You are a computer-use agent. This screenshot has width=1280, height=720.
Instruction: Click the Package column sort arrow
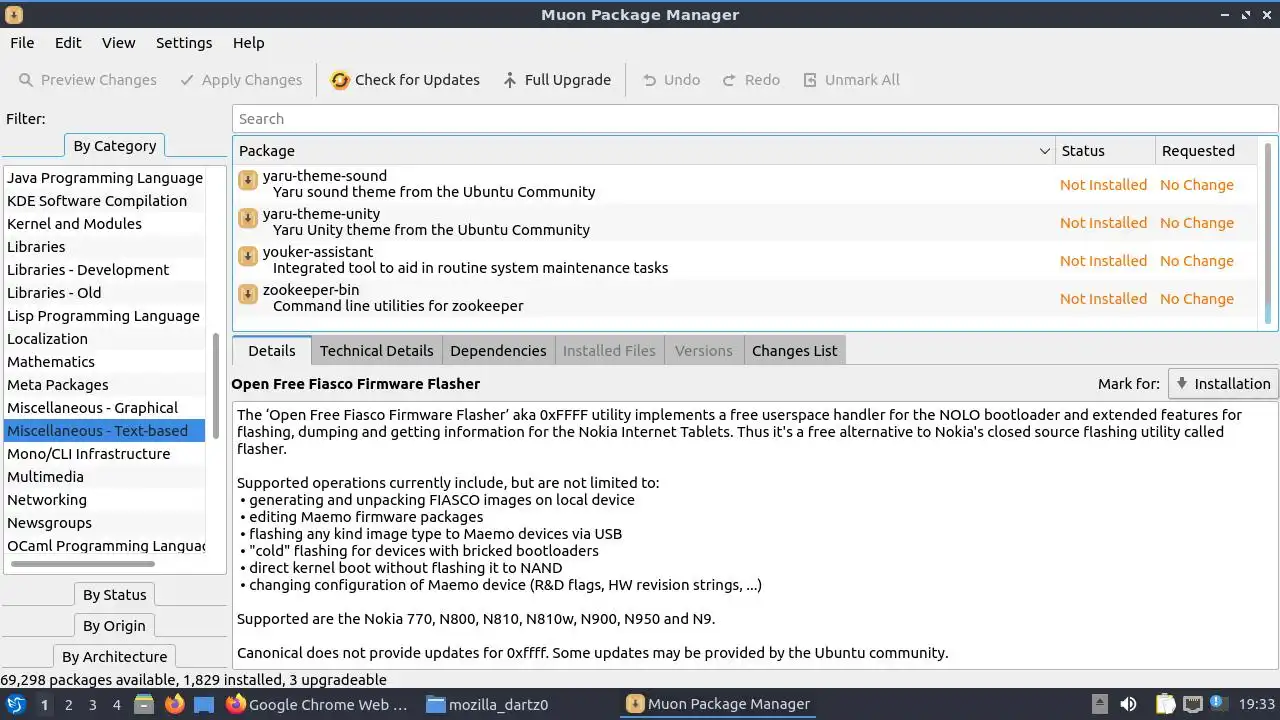click(1044, 151)
